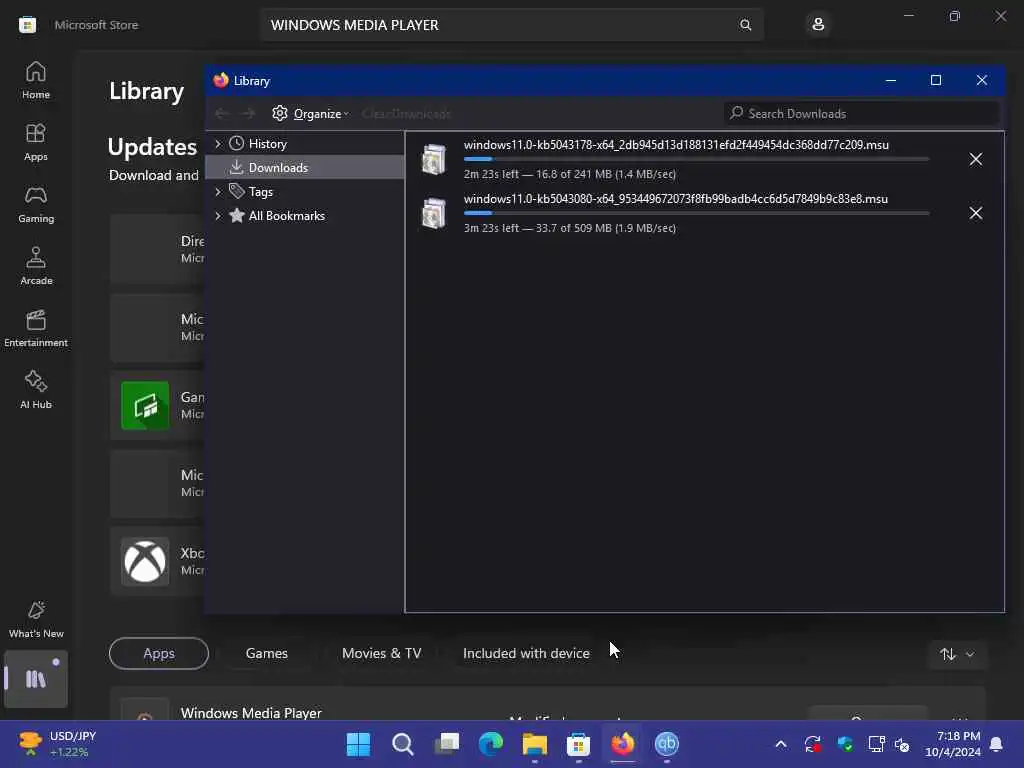This screenshot has height=768, width=1024.
Task: Show hidden tray icons chevron
Action: pos(780,744)
